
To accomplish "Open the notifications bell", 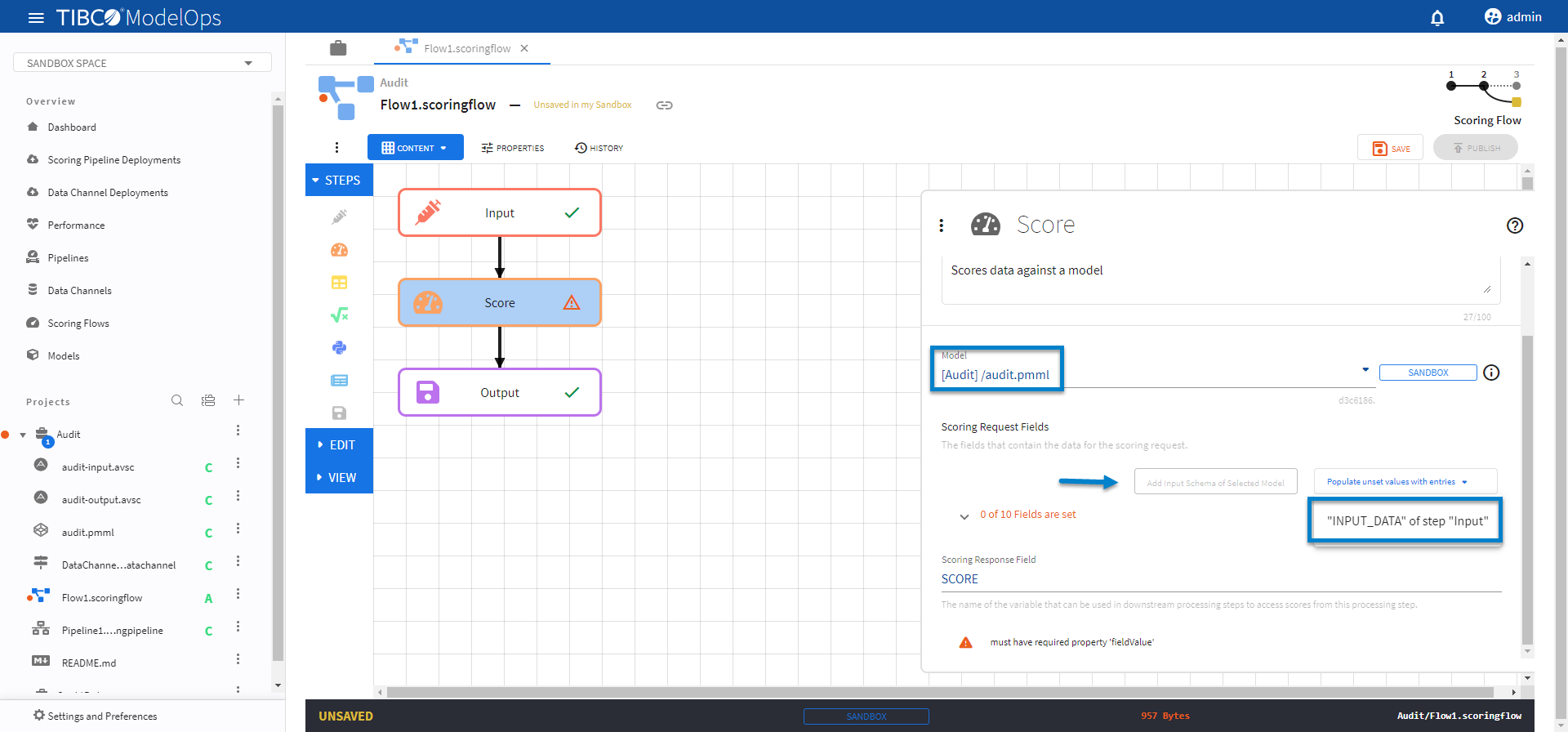I will coord(1437,17).
